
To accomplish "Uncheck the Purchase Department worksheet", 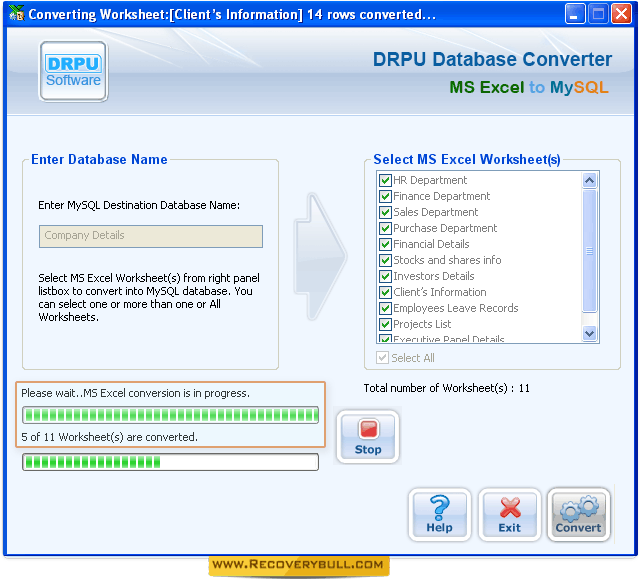I will (x=385, y=228).
